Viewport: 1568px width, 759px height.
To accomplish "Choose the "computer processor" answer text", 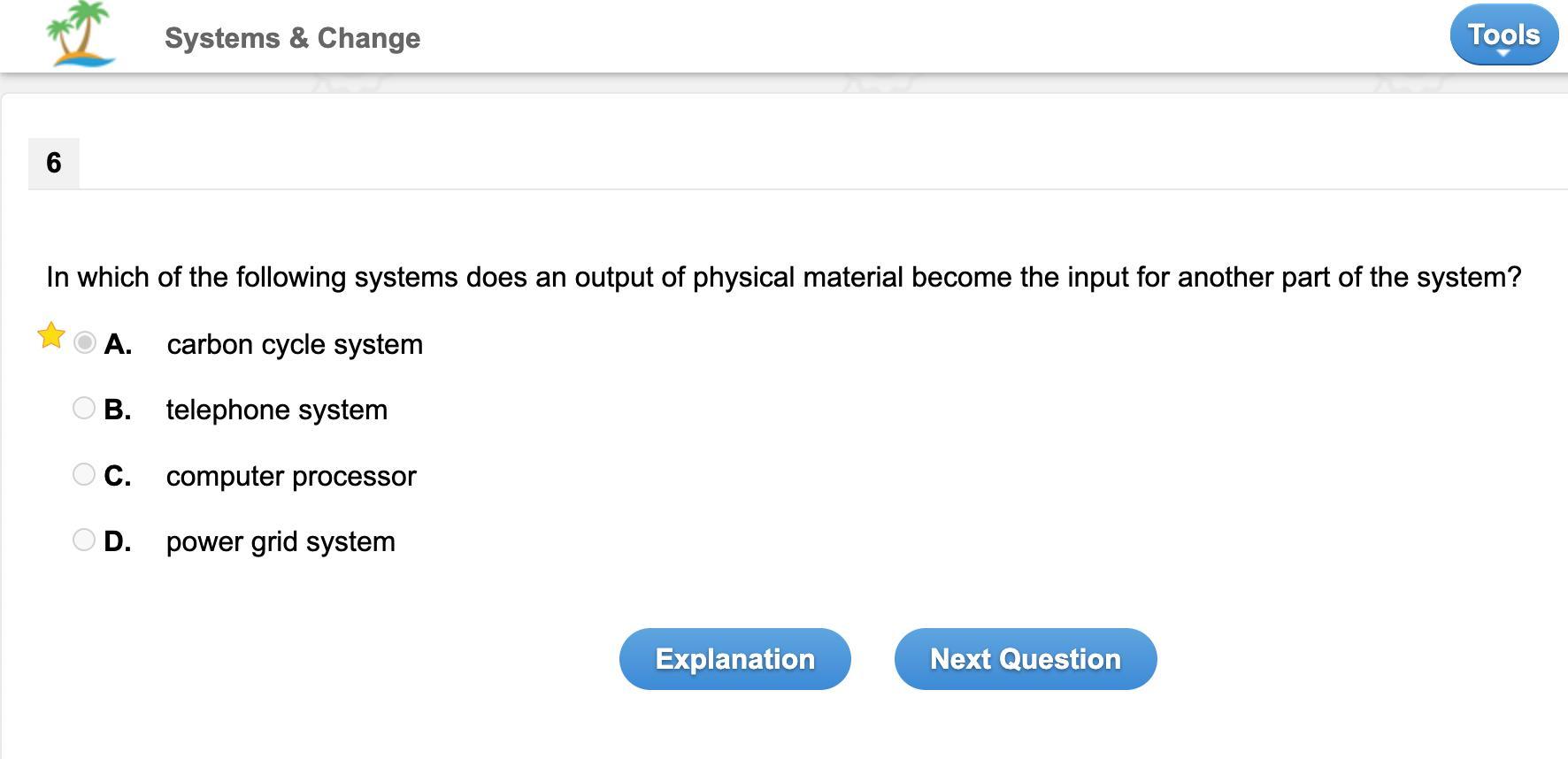I will [x=291, y=476].
